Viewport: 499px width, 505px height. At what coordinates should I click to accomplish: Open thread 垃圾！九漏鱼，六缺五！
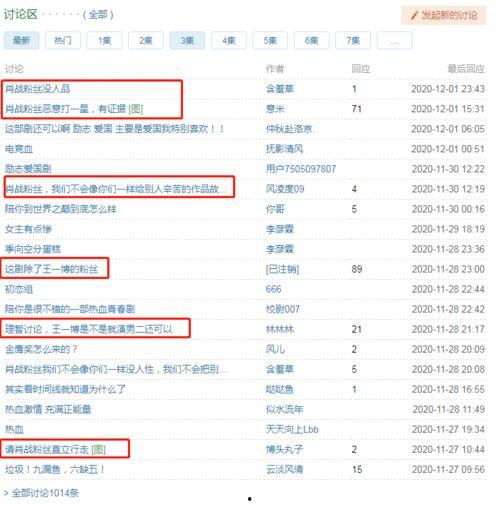point(55,469)
